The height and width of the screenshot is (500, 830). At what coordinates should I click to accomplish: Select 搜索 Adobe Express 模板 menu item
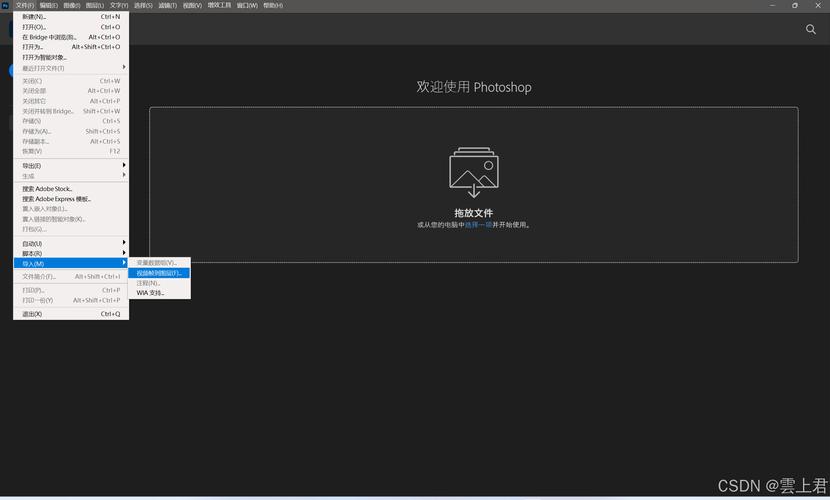(x=71, y=199)
